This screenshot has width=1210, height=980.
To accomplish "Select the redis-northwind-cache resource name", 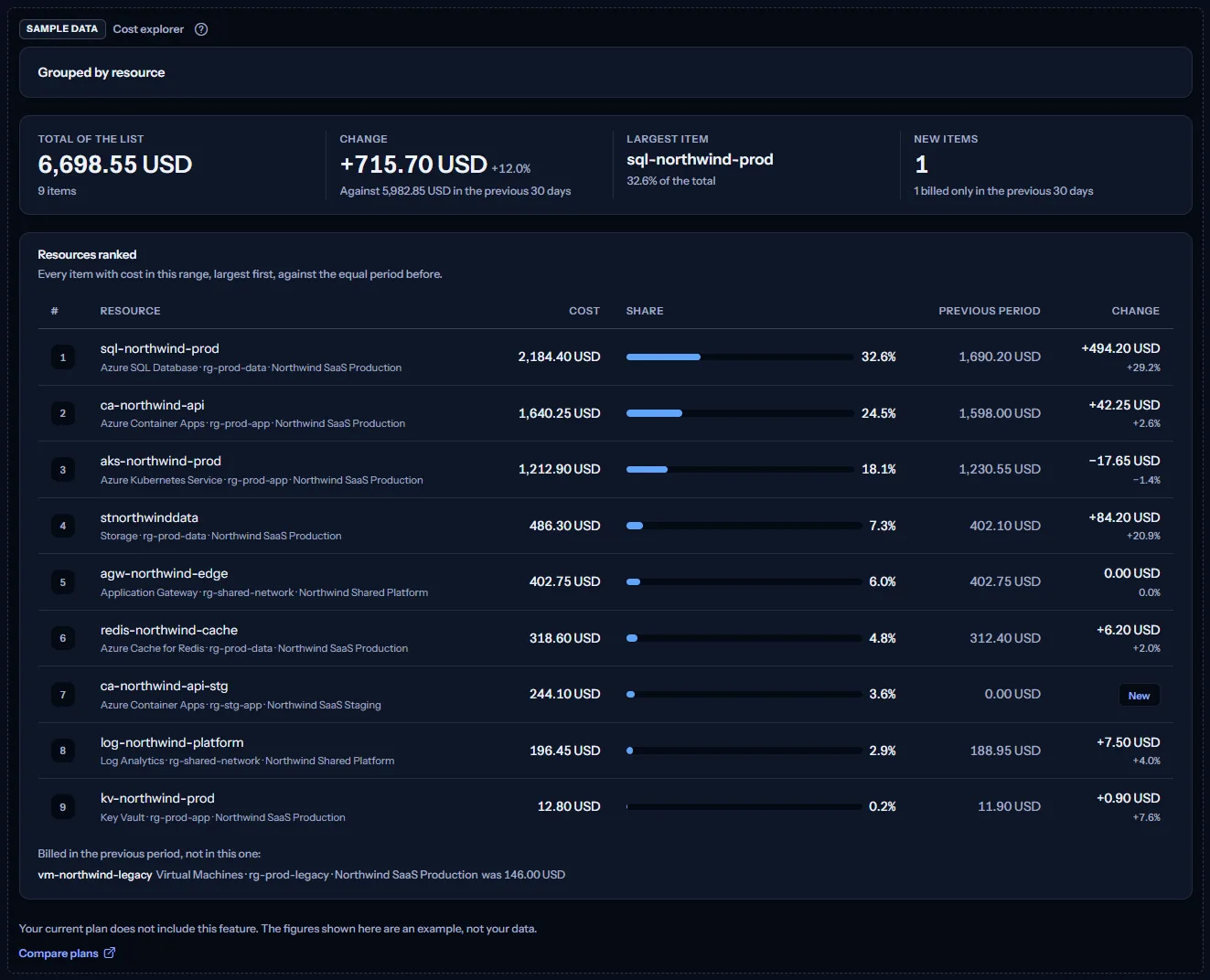I will pyautogui.click(x=169, y=630).
